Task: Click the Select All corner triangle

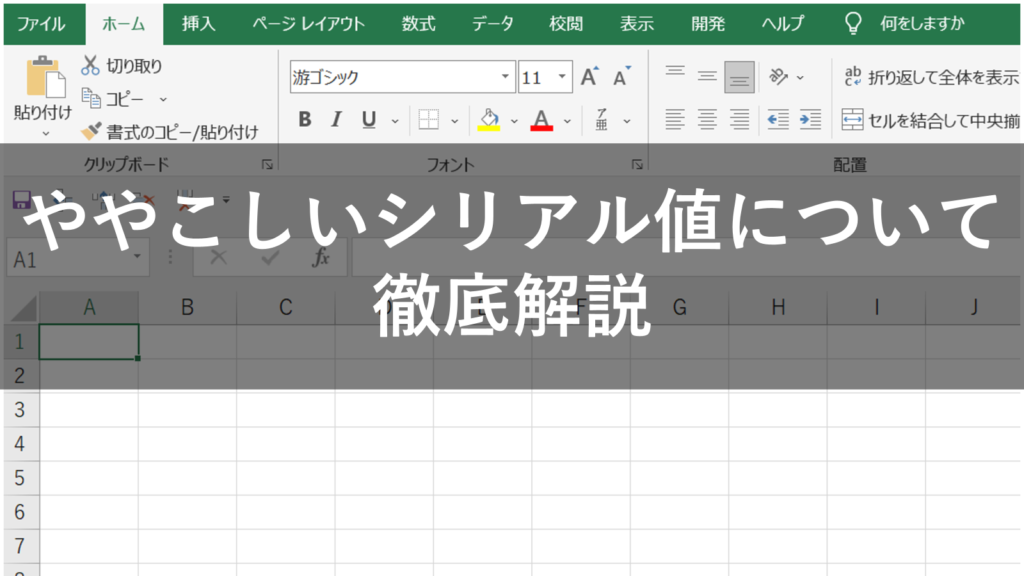Action: click(22, 308)
